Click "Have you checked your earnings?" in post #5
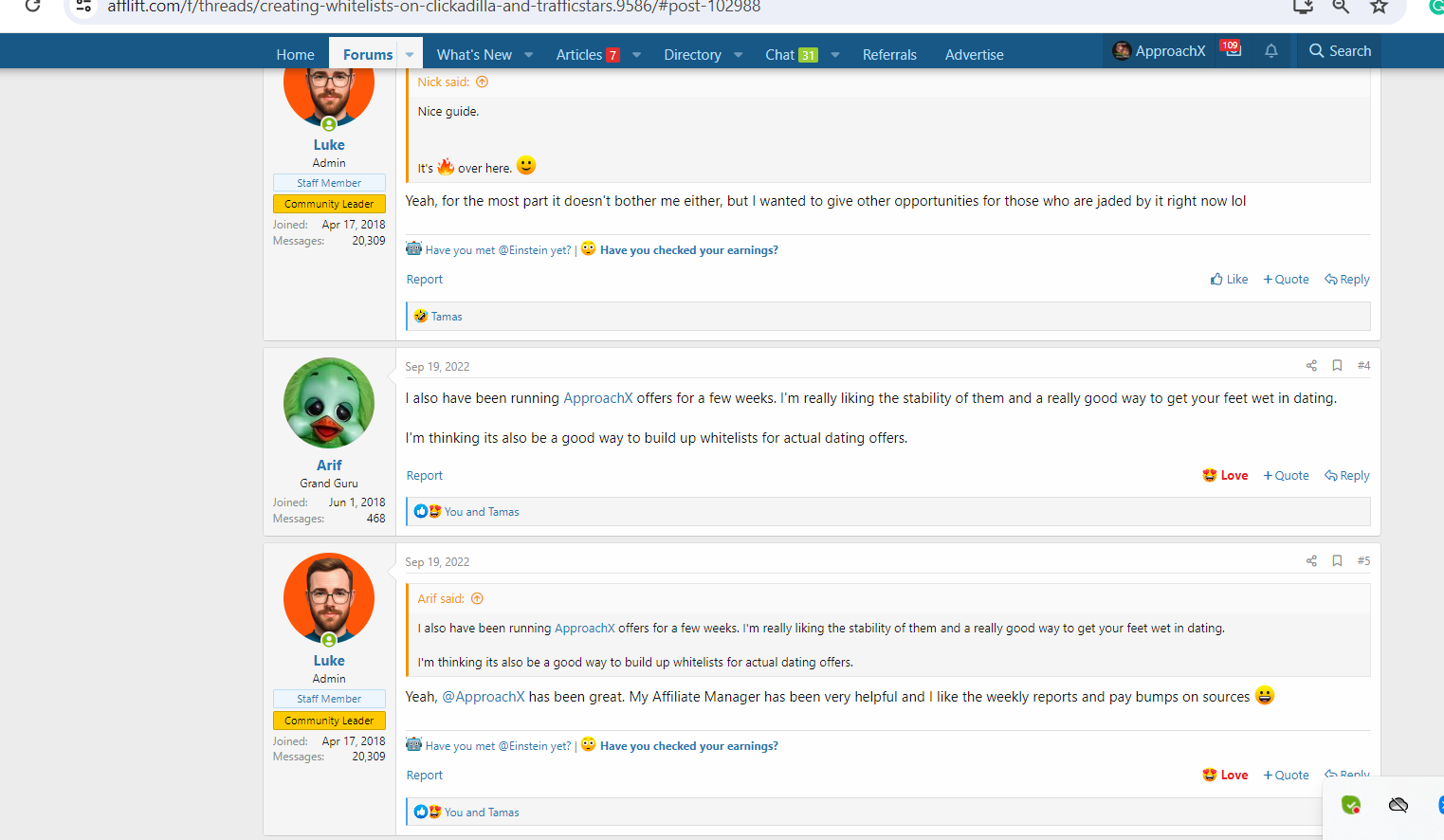 [689, 746]
